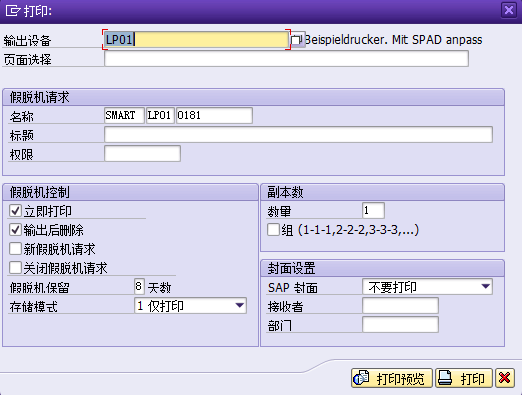This screenshot has width=522, height=395.
Task: Focus the 输出设备 LP01 input field
Action: [196, 40]
